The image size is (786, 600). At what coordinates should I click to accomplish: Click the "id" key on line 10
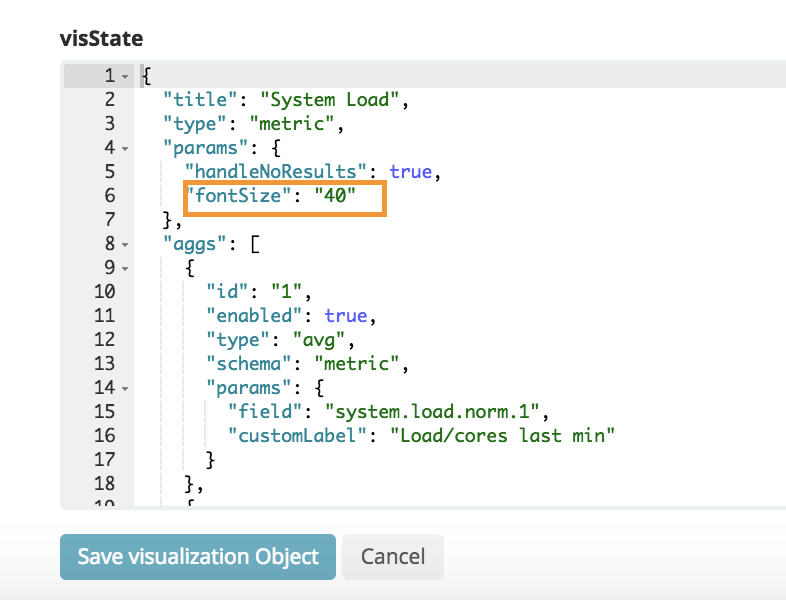coord(227,291)
